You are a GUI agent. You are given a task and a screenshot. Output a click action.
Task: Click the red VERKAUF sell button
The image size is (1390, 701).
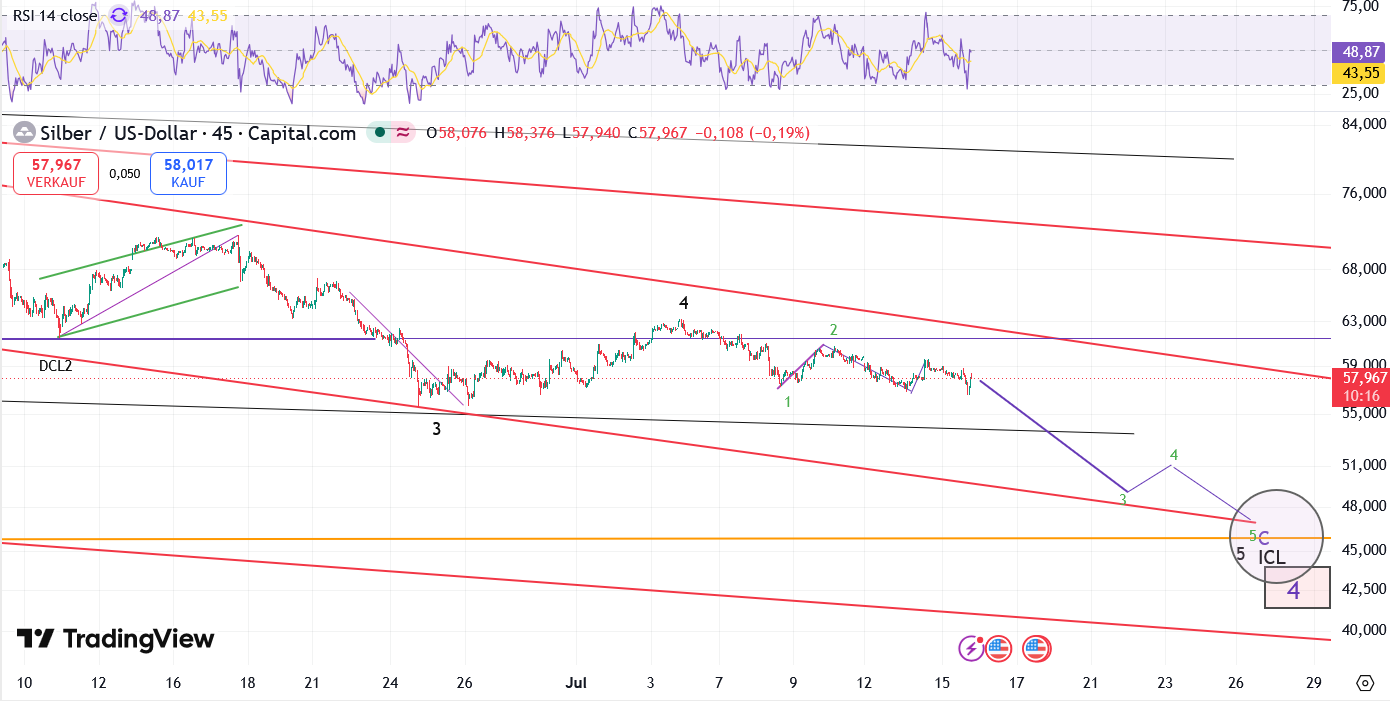[56, 173]
